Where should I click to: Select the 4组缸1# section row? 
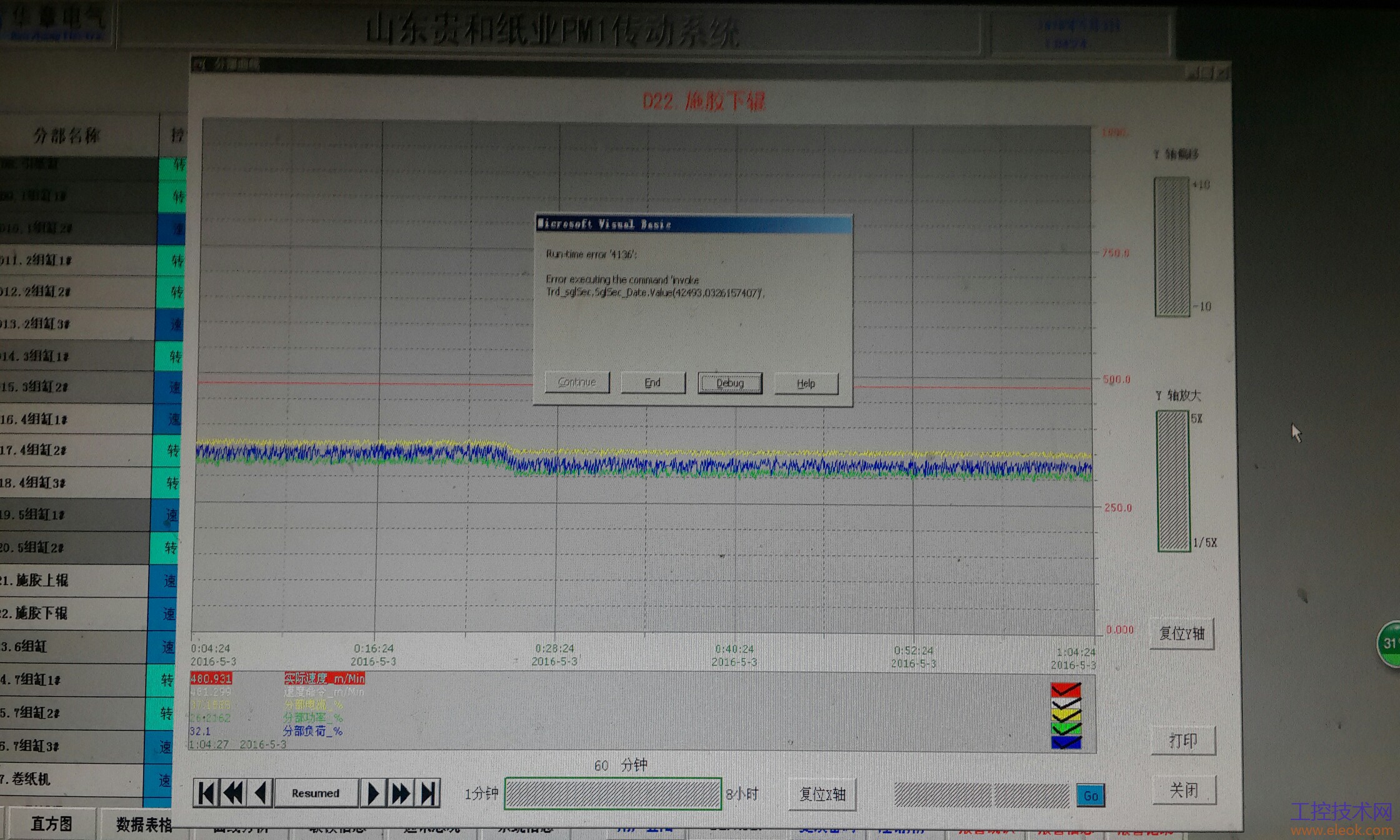76,419
